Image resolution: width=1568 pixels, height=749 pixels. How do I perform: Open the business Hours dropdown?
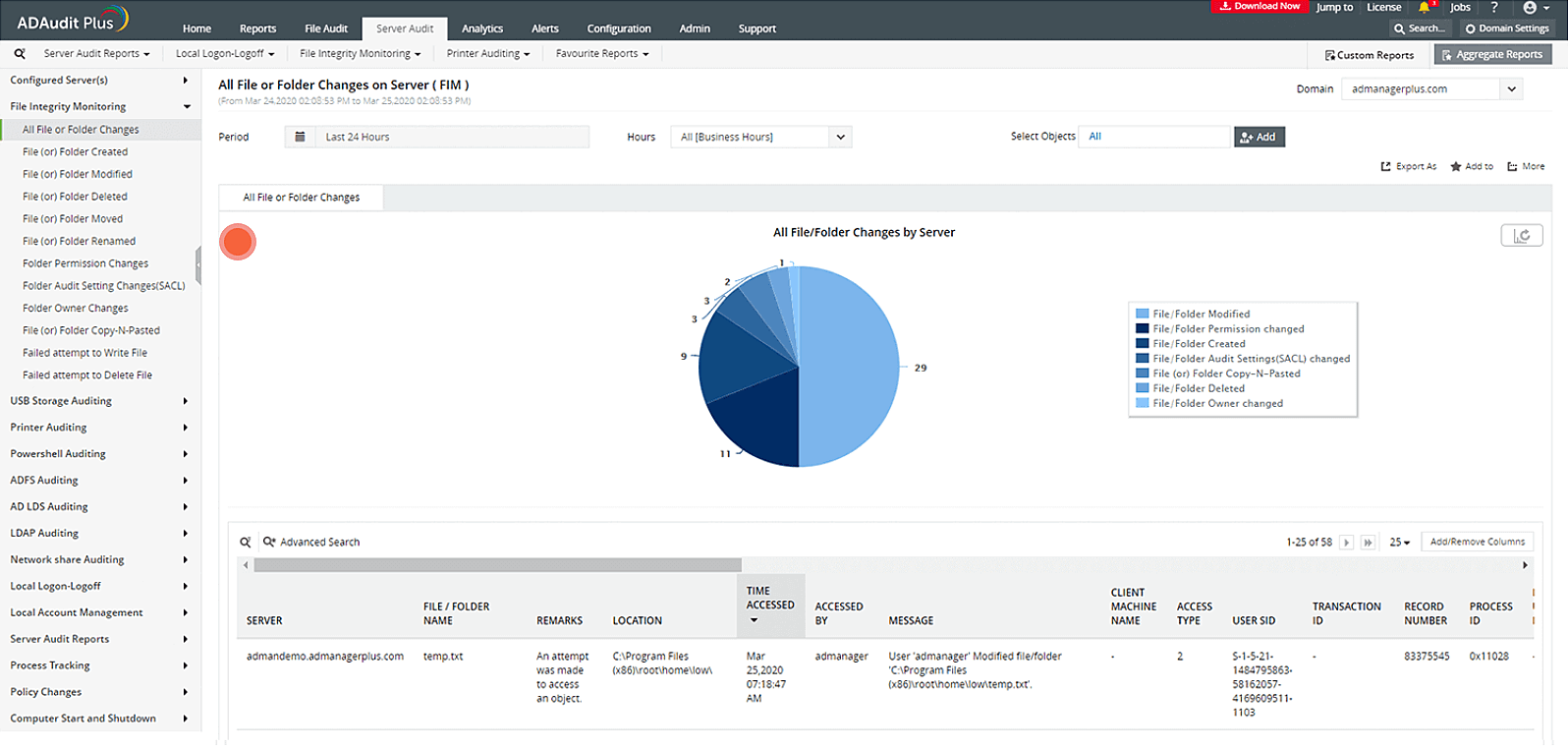coord(840,138)
